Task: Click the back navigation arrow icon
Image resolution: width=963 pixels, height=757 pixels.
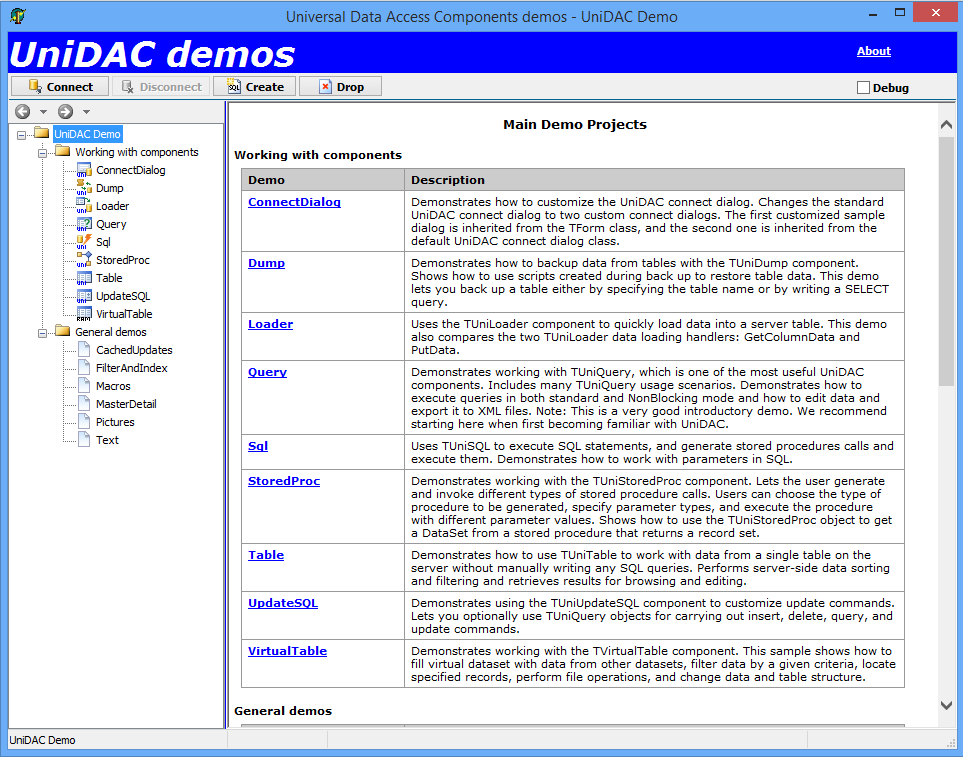Action: tap(23, 112)
